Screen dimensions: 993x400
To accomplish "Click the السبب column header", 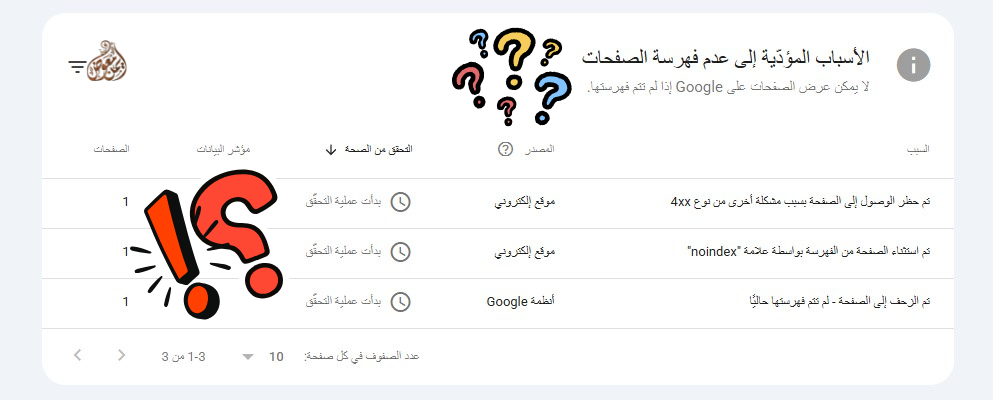I will pyautogui.click(x=918, y=149).
